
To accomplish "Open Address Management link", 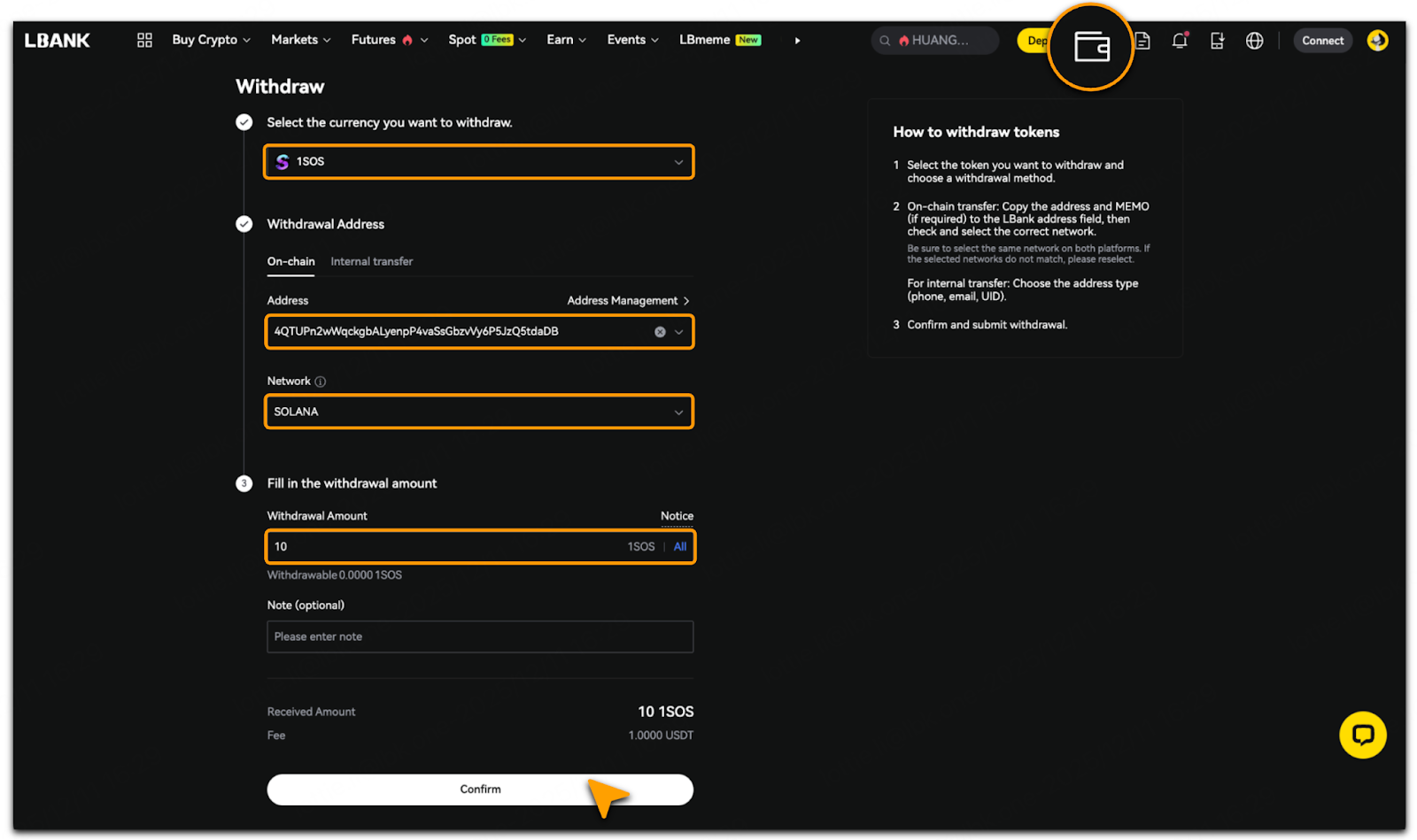I will (627, 301).
